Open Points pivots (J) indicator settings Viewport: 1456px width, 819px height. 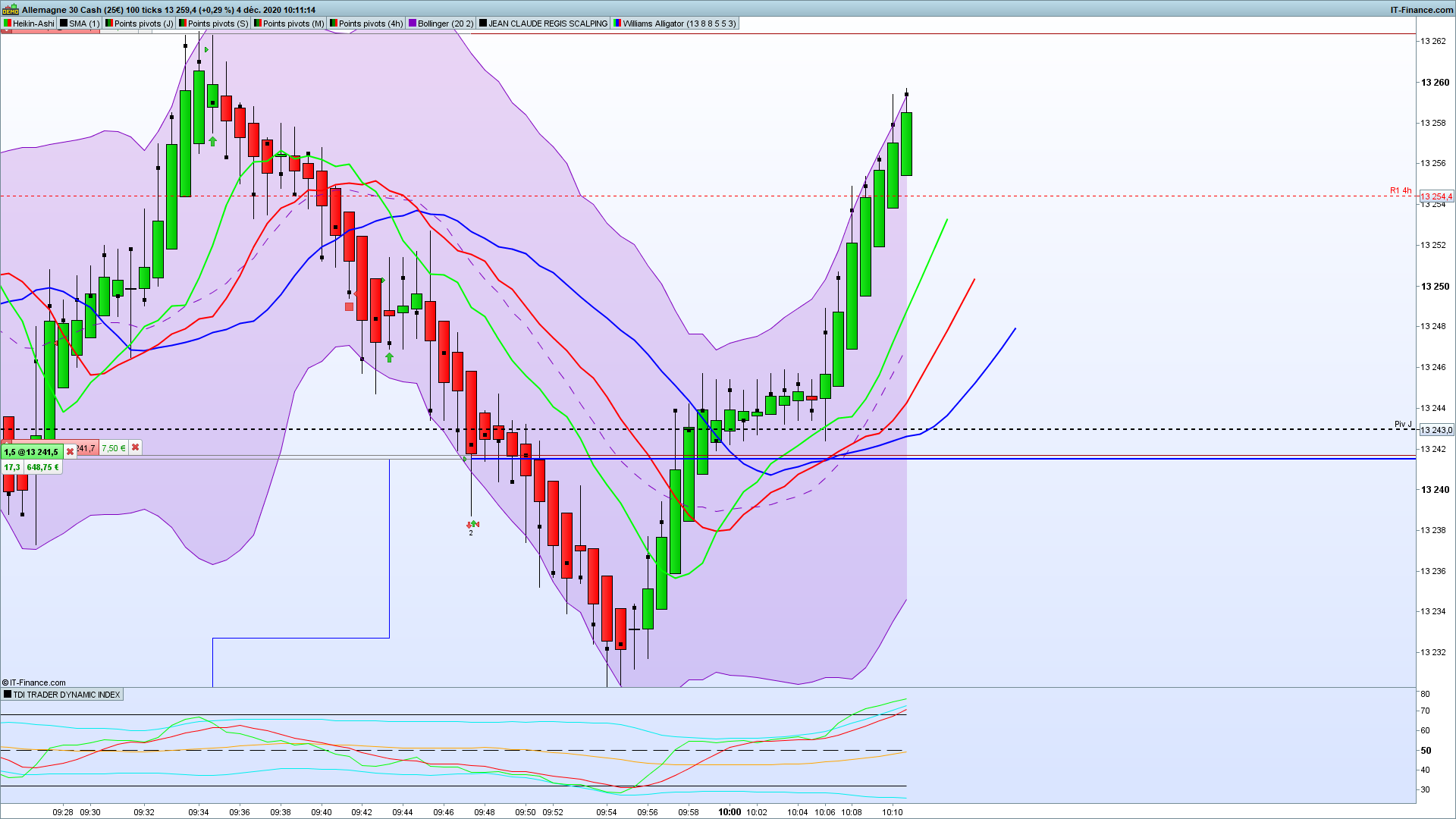click(x=143, y=24)
